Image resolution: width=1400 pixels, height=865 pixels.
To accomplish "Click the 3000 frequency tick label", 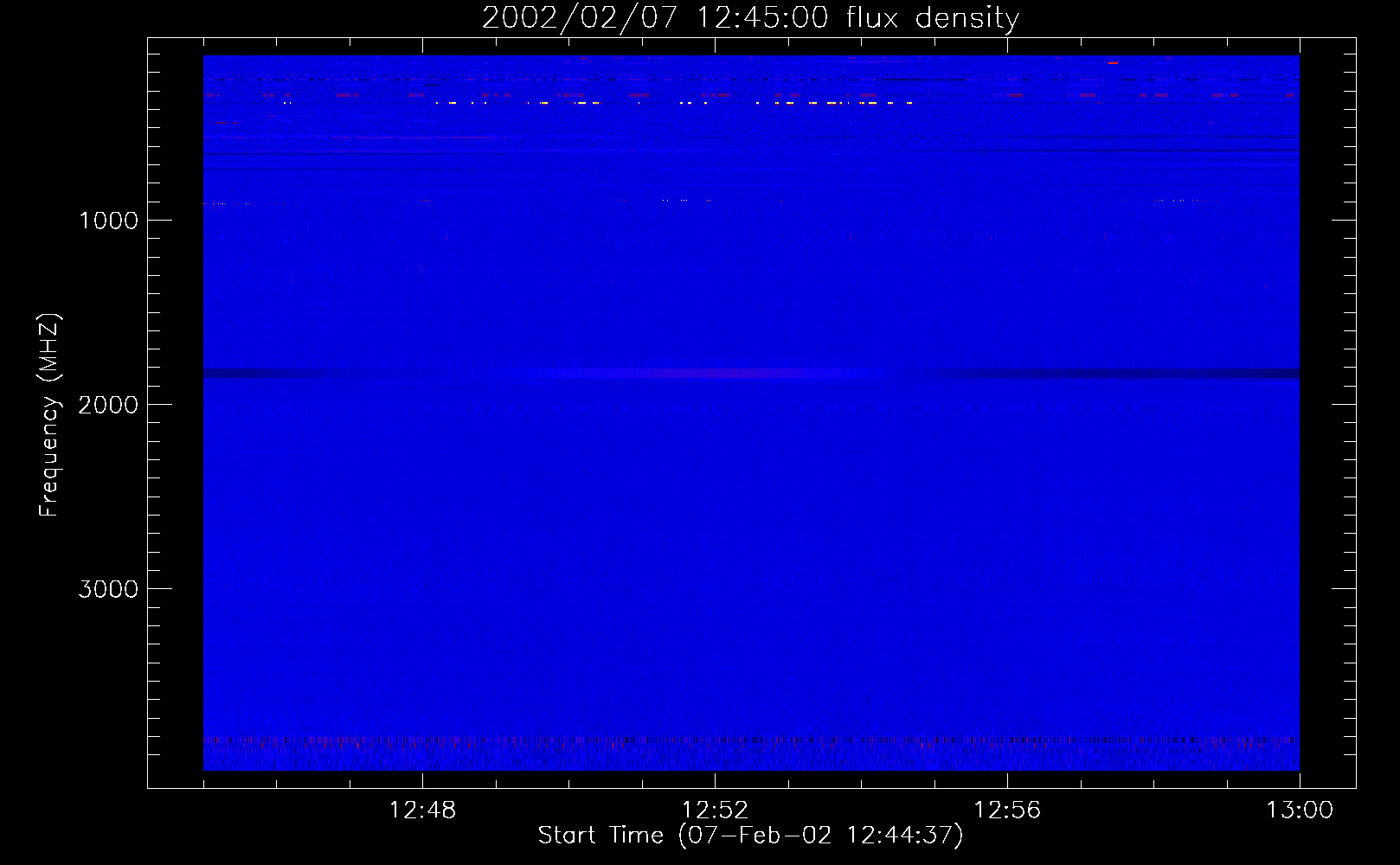I will pyautogui.click(x=108, y=589).
